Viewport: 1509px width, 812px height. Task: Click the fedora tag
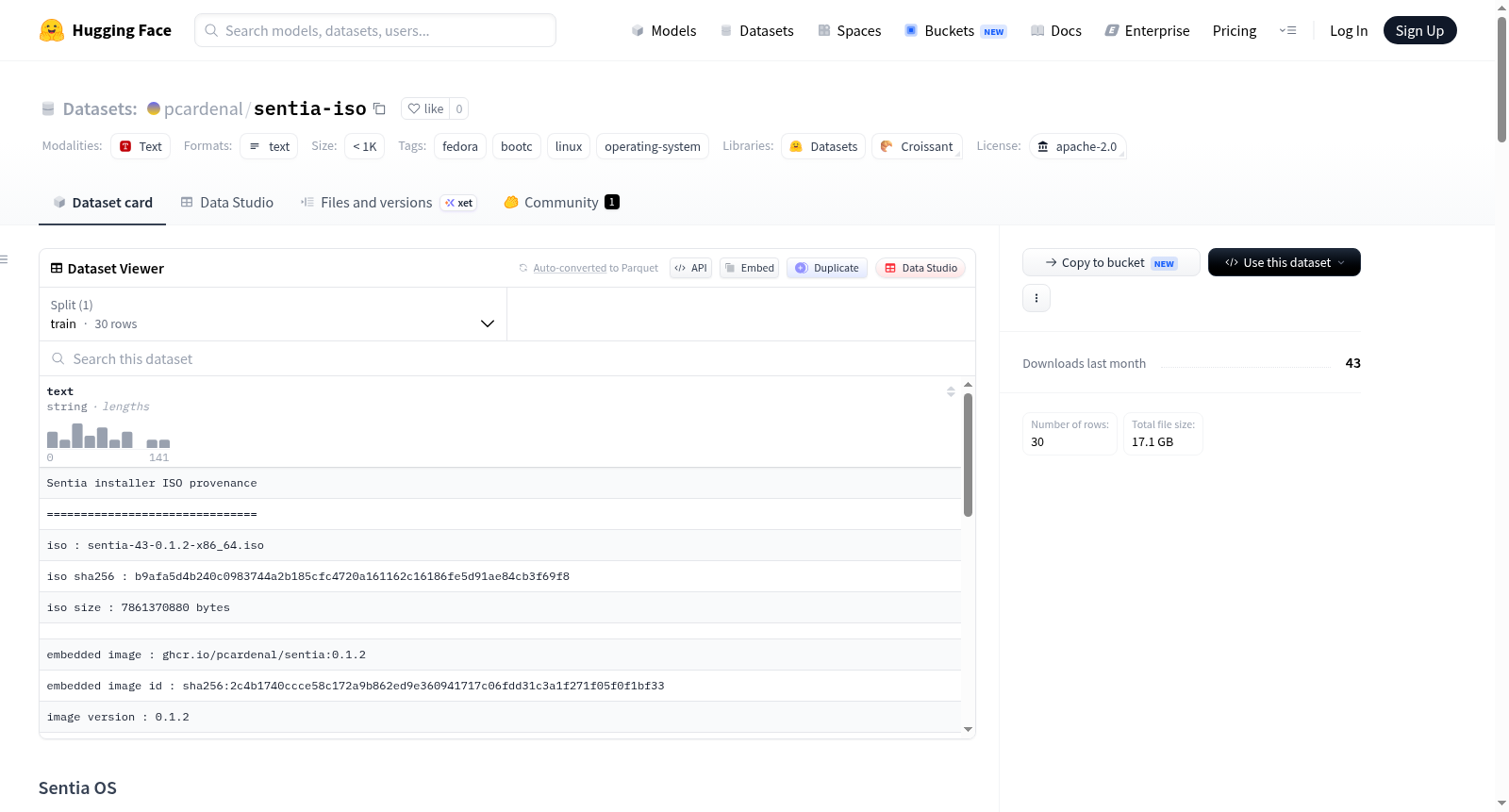click(x=460, y=146)
